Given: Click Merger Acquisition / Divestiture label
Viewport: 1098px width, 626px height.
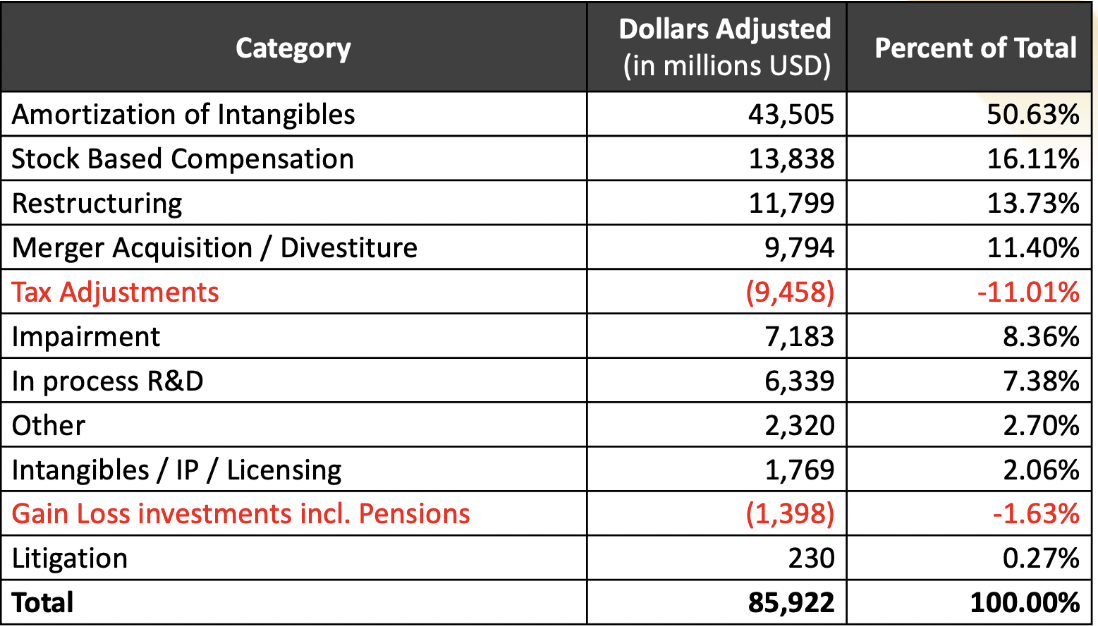Looking at the screenshot, I should point(214,247).
